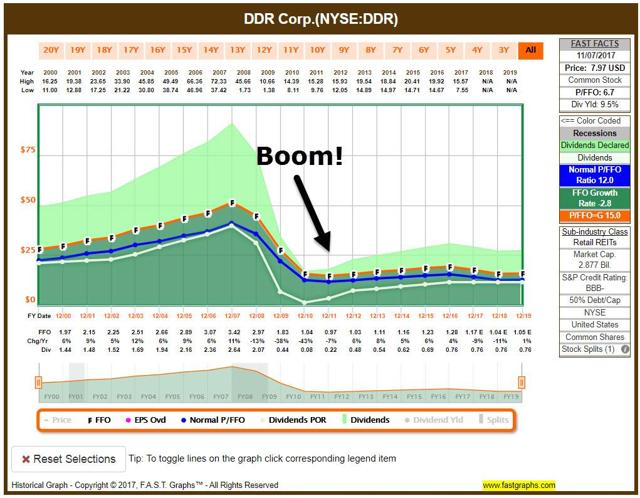
Task: Click the S&P Credit Rating BBB- entry
Action: (x=595, y=282)
